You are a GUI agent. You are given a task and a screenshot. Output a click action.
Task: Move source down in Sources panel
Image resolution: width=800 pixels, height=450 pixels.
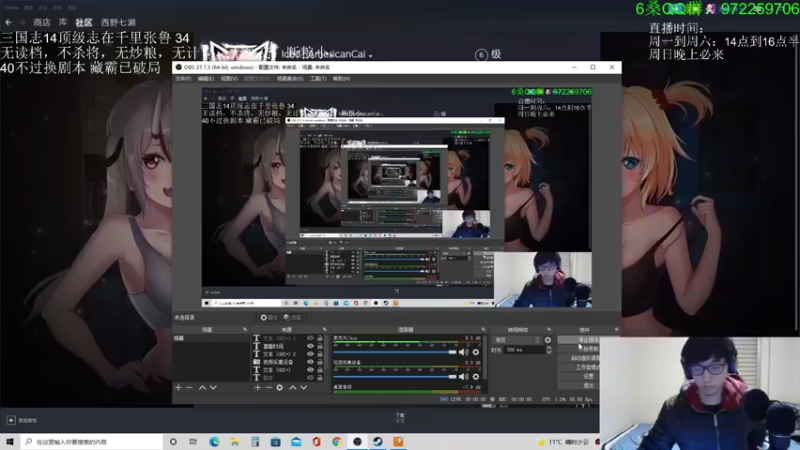pos(304,388)
